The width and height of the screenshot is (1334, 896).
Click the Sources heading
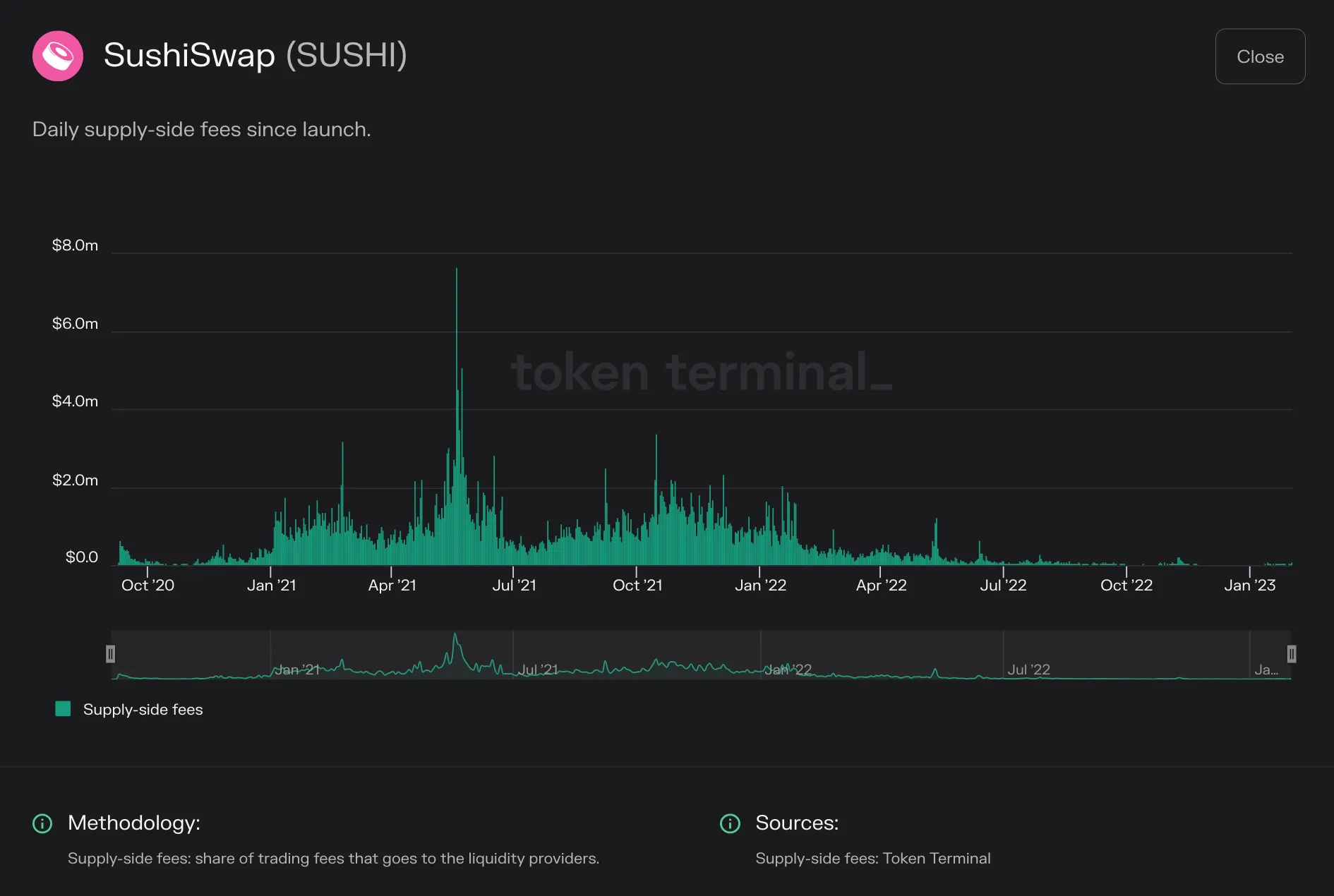click(x=797, y=823)
